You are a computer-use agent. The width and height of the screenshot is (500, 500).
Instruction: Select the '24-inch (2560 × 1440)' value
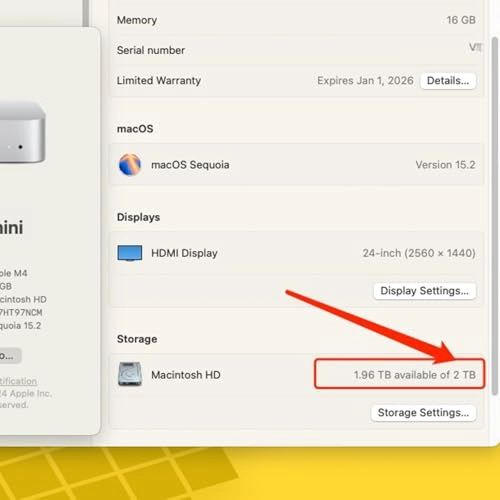click(x=419, y=253)
